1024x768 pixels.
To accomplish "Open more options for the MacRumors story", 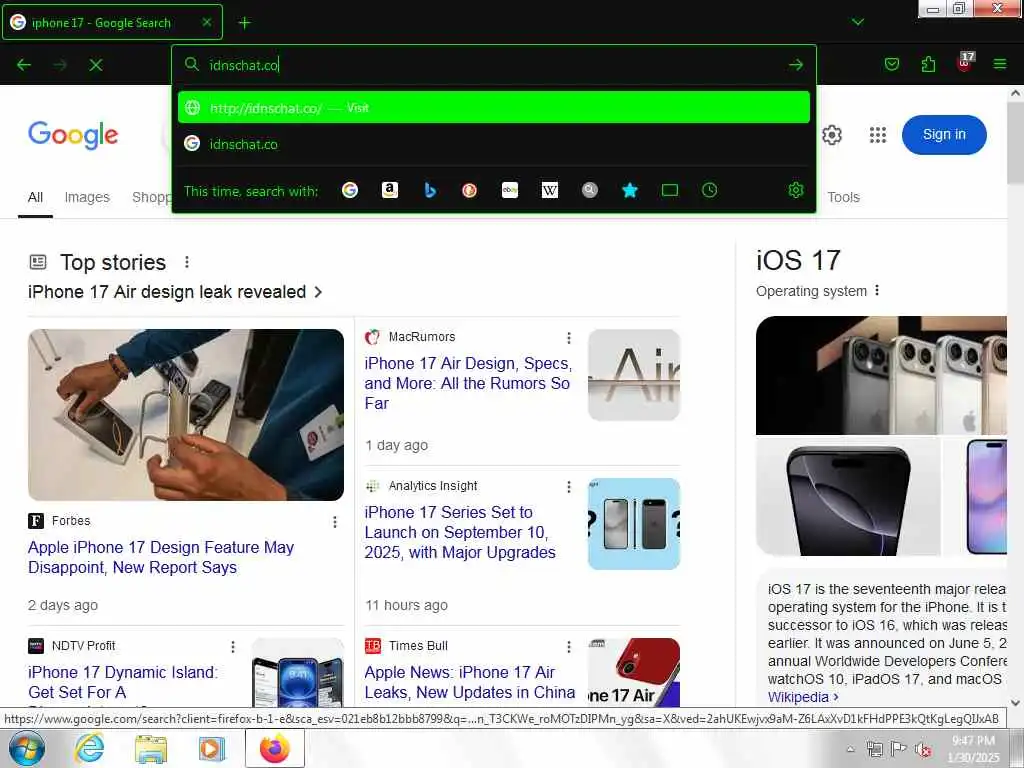I will [x=569, y=338].
